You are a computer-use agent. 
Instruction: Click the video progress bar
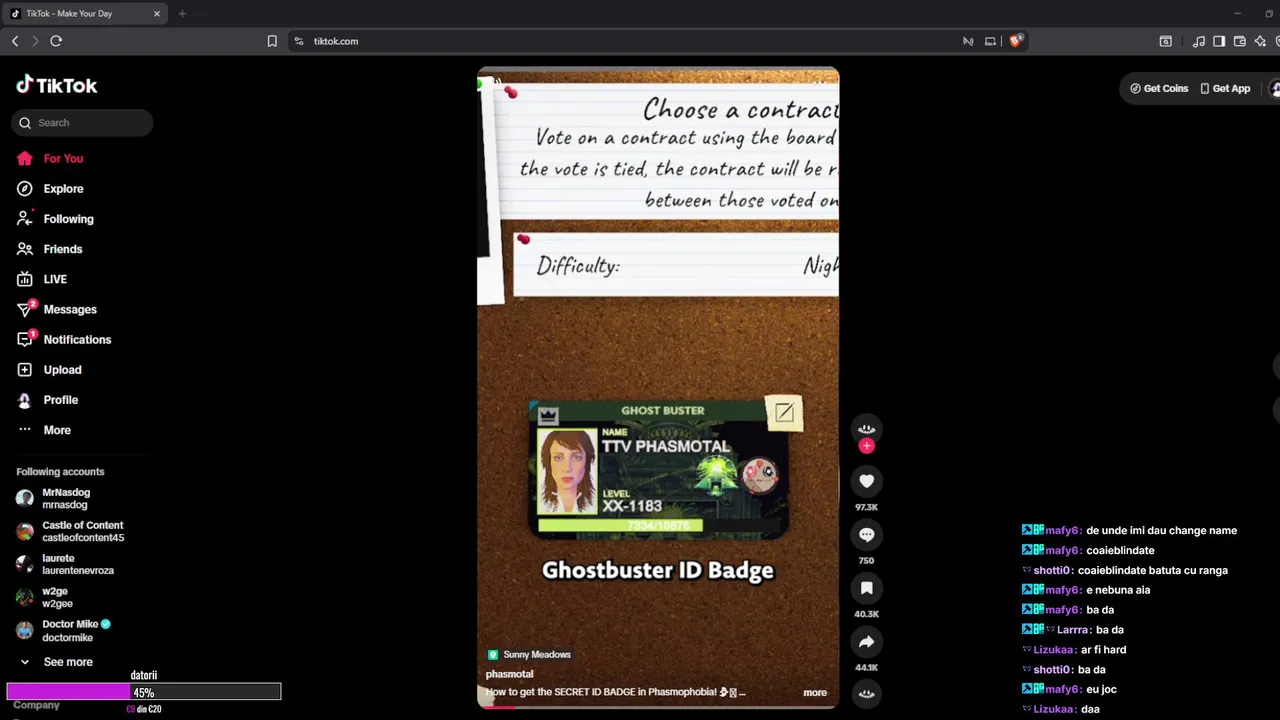point(658,707)
